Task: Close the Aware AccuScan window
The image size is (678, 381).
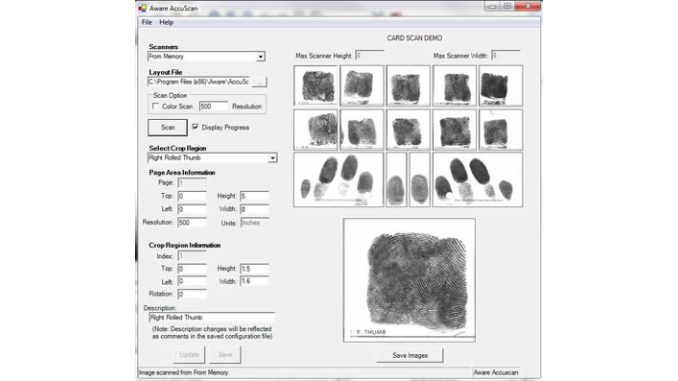Action: 528,6
